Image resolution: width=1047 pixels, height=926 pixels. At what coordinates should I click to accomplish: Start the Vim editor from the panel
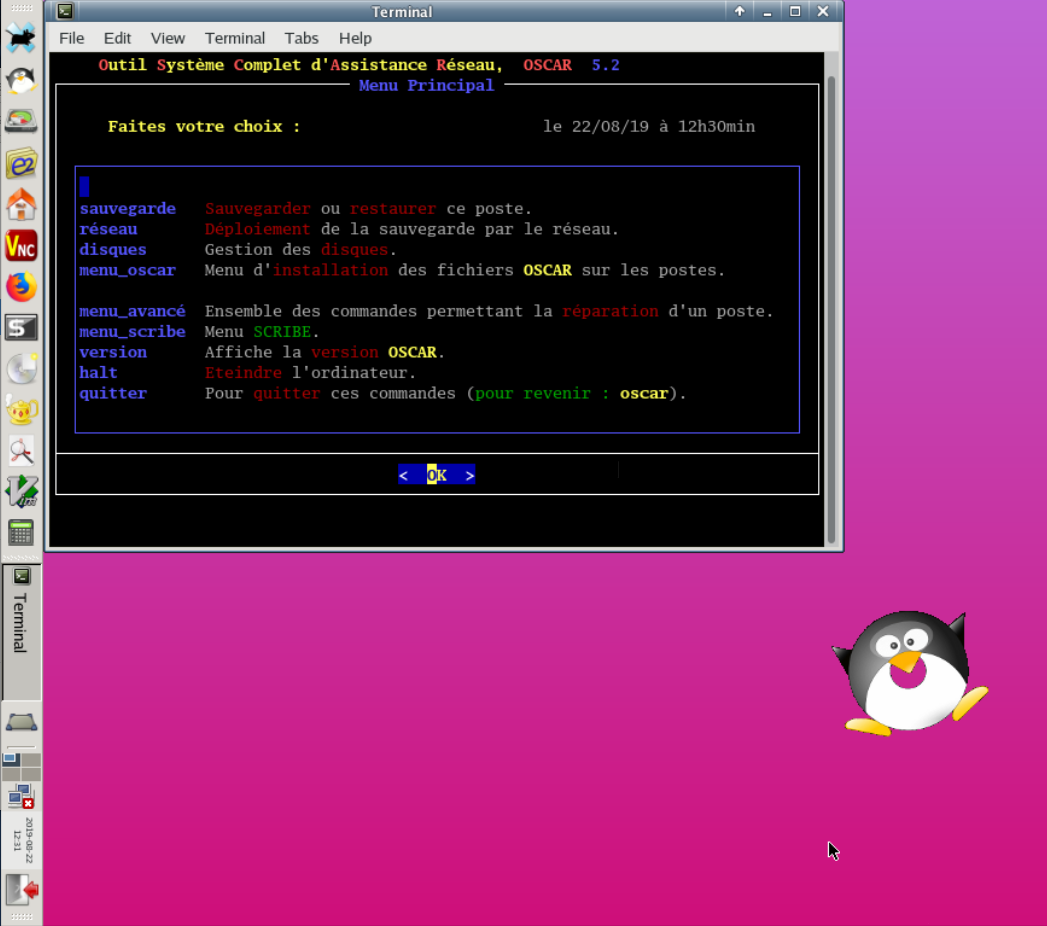point(21,491)
